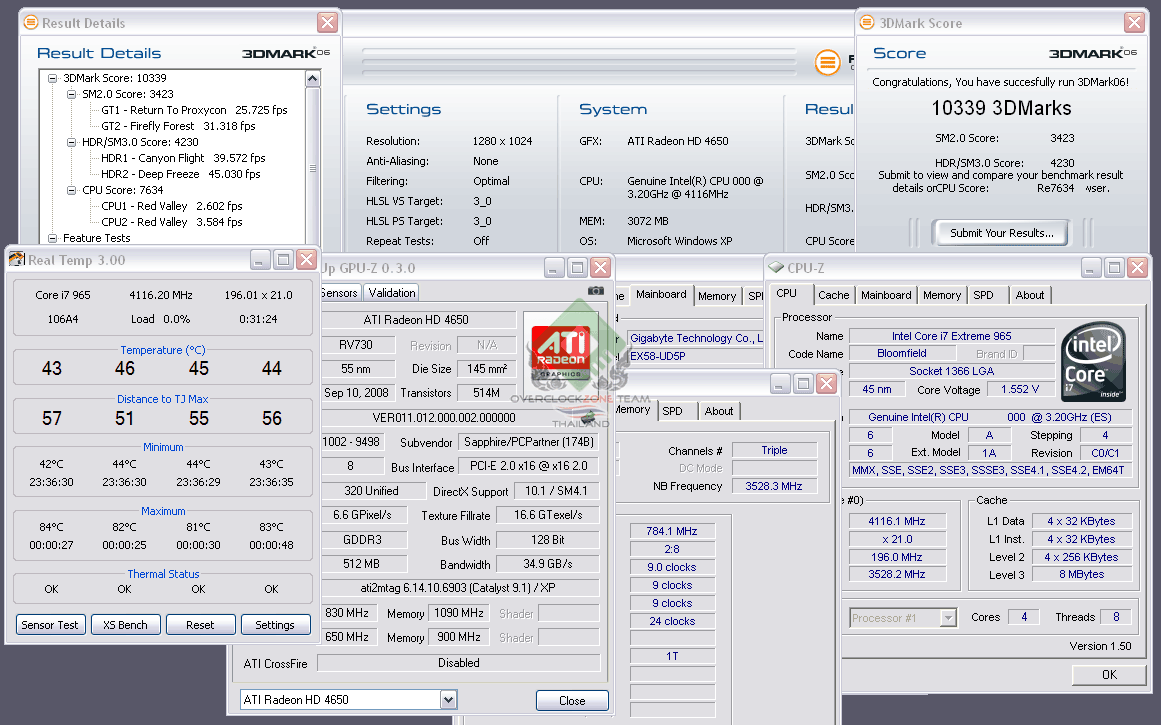Click the Reset button in Real Temp

pos(200,624)
